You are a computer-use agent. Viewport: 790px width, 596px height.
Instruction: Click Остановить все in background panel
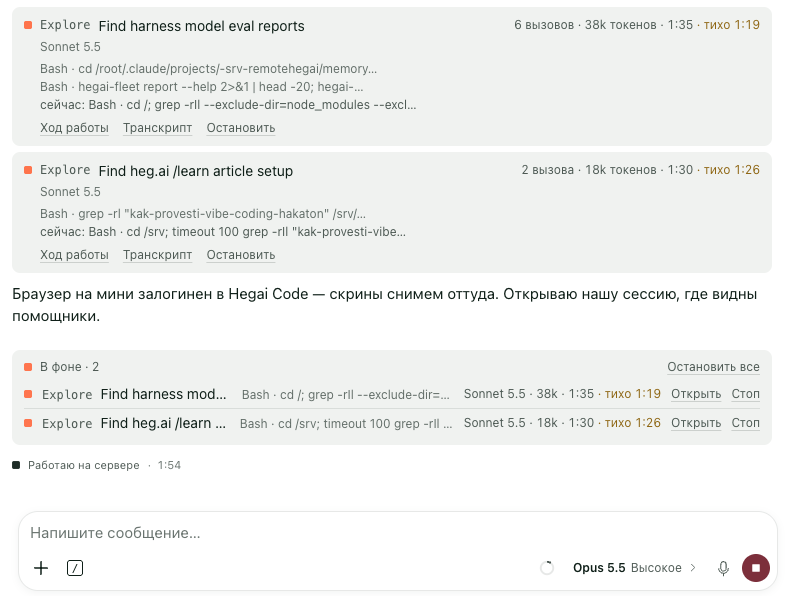click(x=713, y=367)
